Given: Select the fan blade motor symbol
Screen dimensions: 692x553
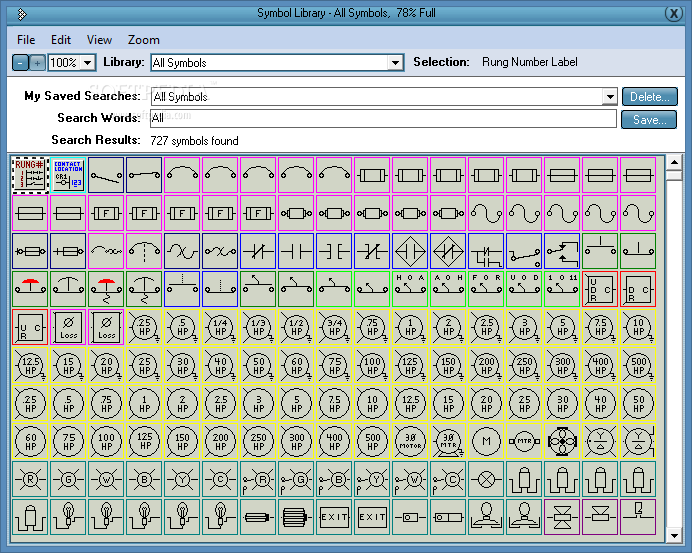Looking at the screenshot, I should (562, 441).
